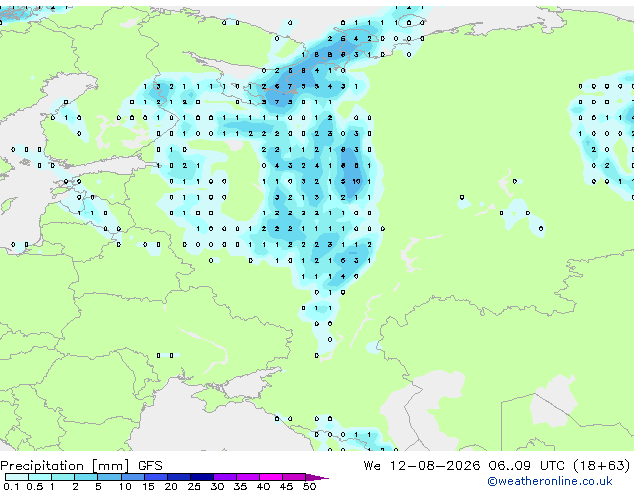The image size is (634, 490).
Task: Click the above-50 mm legend arrow tip
Action: coord(317,477)
